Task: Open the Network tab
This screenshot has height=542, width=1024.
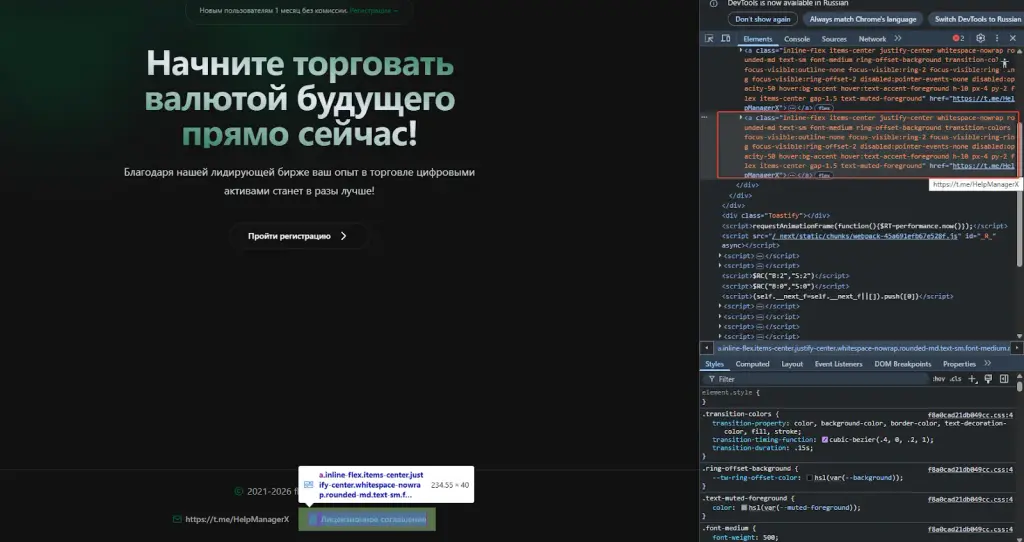Action: (872, 39)
